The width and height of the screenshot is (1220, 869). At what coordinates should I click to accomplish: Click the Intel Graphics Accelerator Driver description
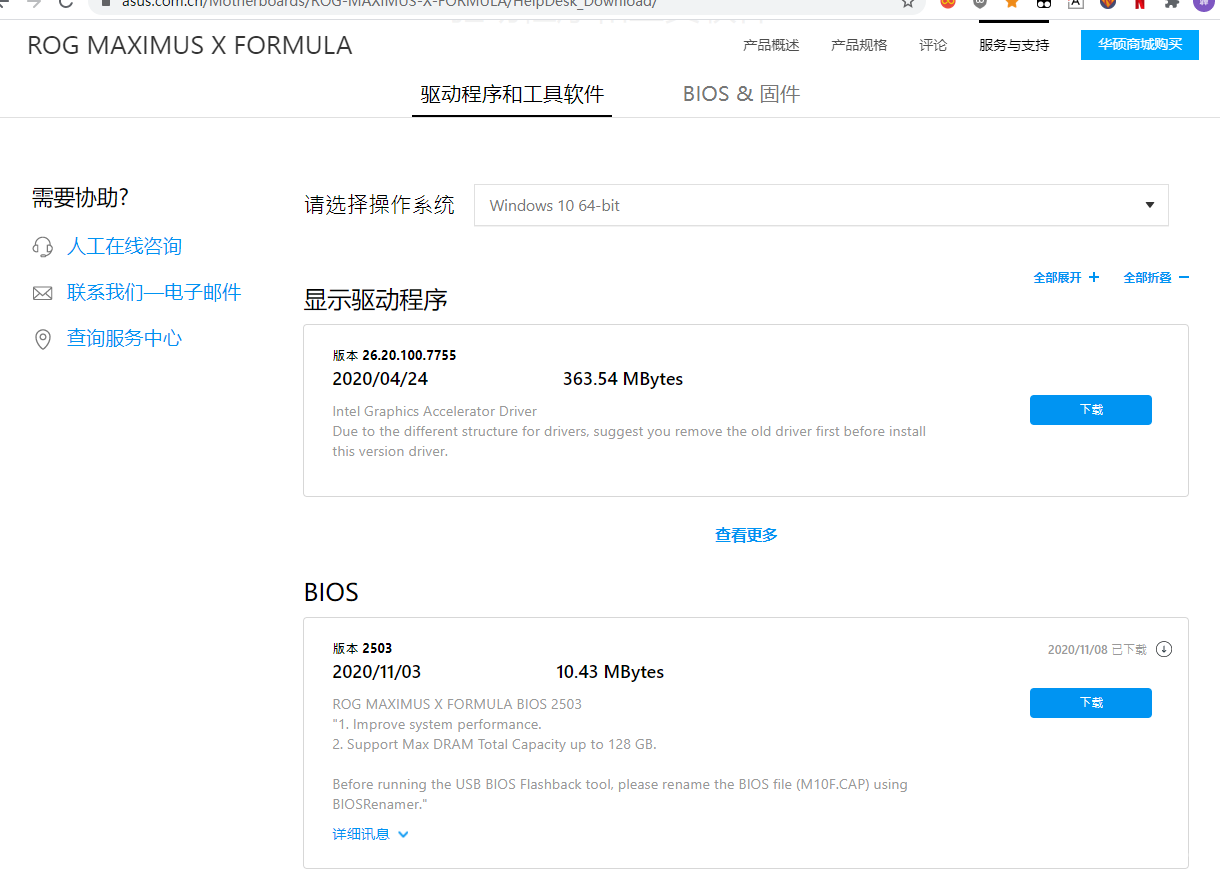point(434,411)
